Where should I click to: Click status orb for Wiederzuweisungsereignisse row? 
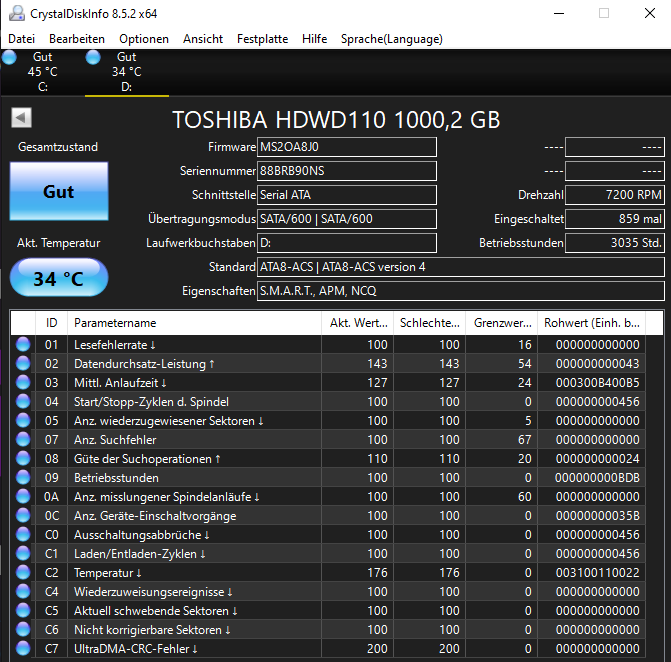coord(23,591)
